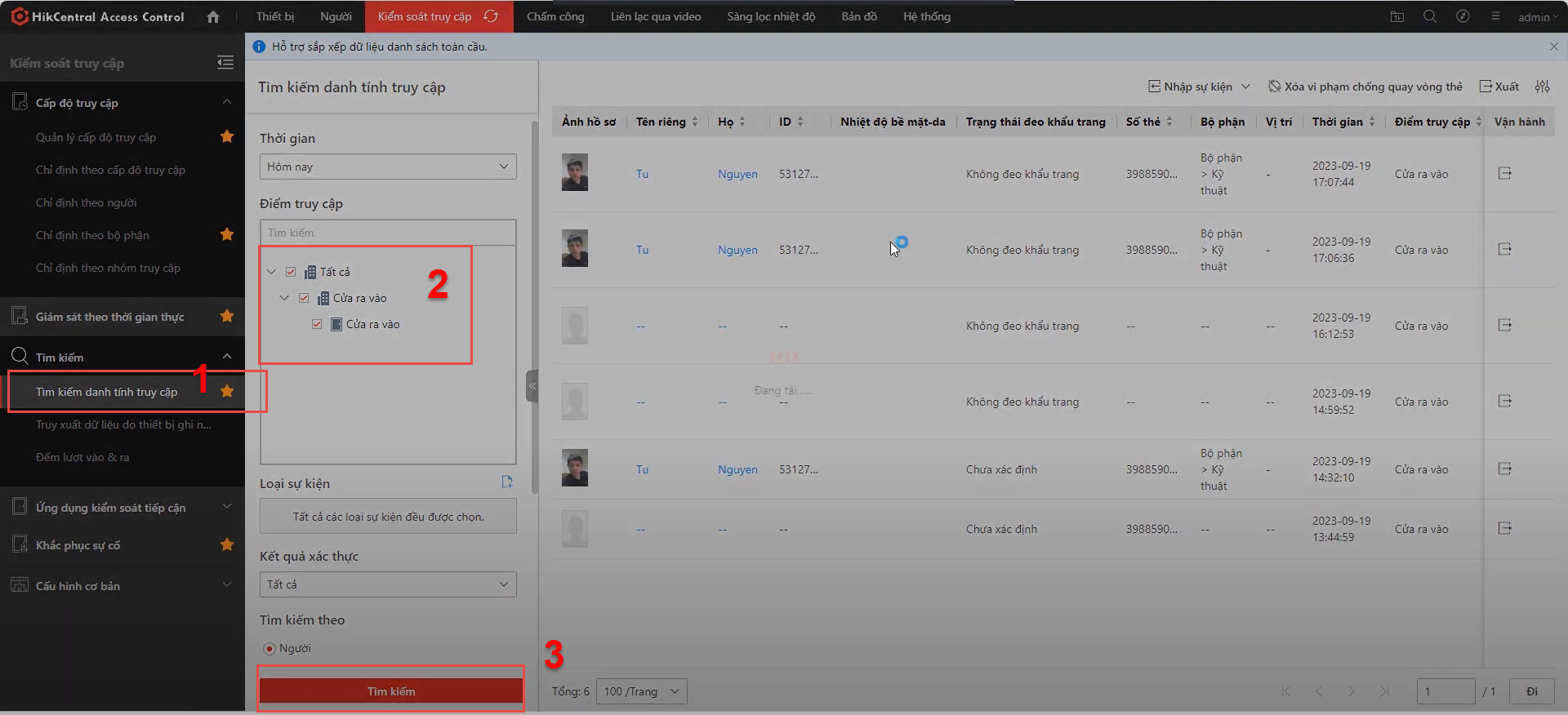The height and width of the screenshot is (715, 1568).
Task: Open the column settings icon beside Xuất
Action: tap(1542, 87)
